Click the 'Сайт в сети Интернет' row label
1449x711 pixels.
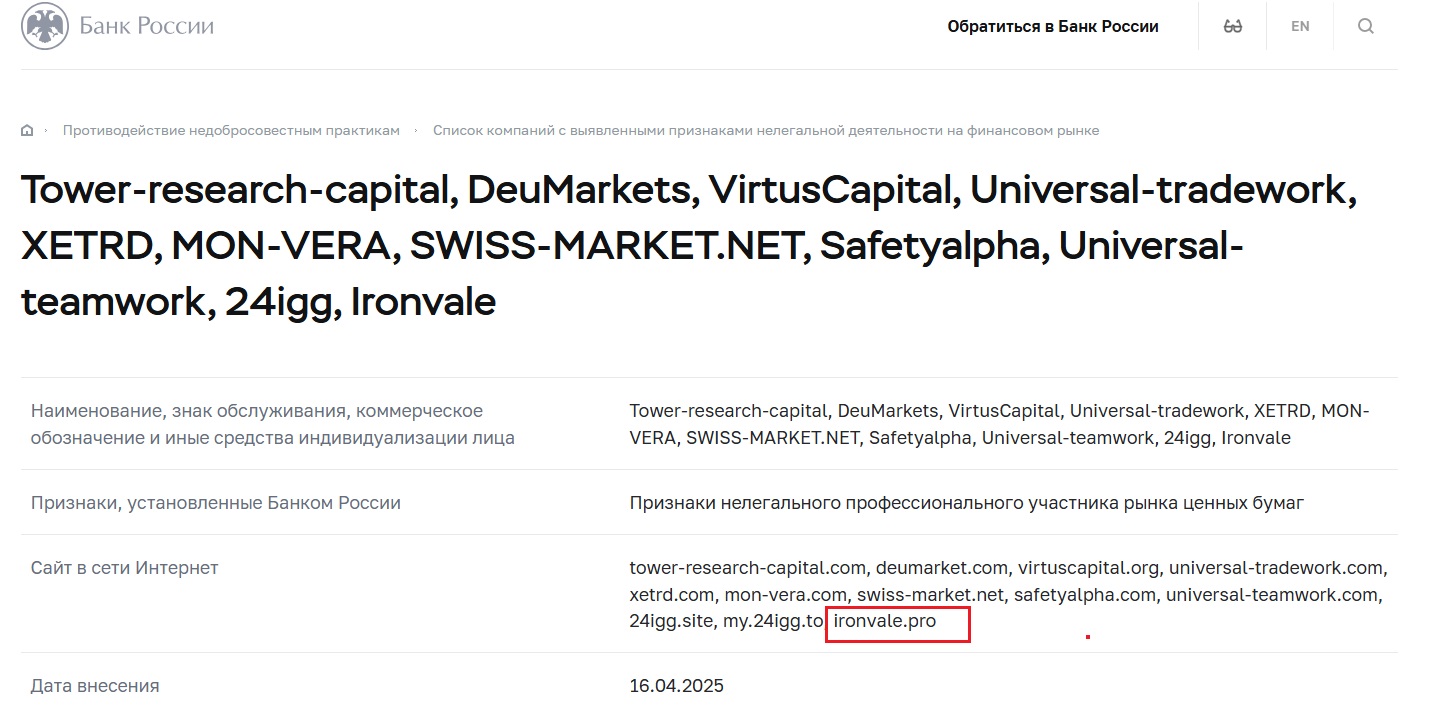pos(124,568)
